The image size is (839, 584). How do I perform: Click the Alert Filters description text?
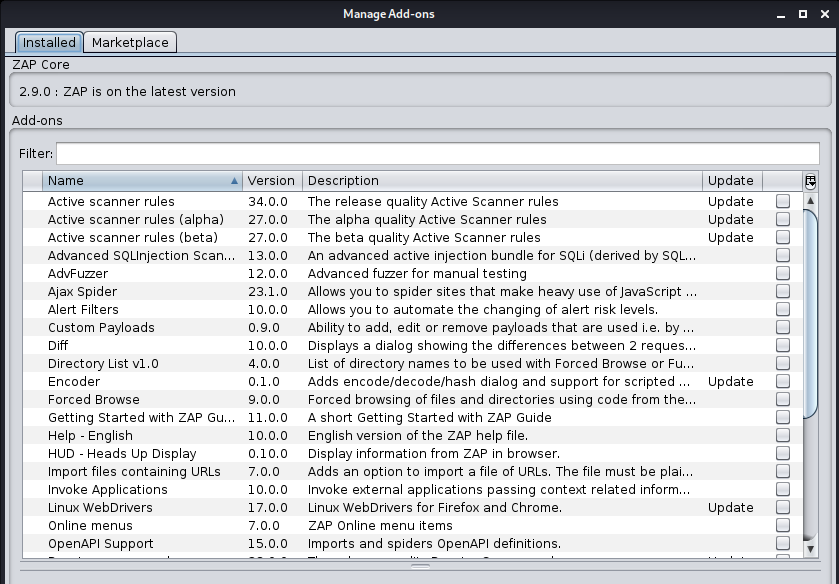point(483,309)
